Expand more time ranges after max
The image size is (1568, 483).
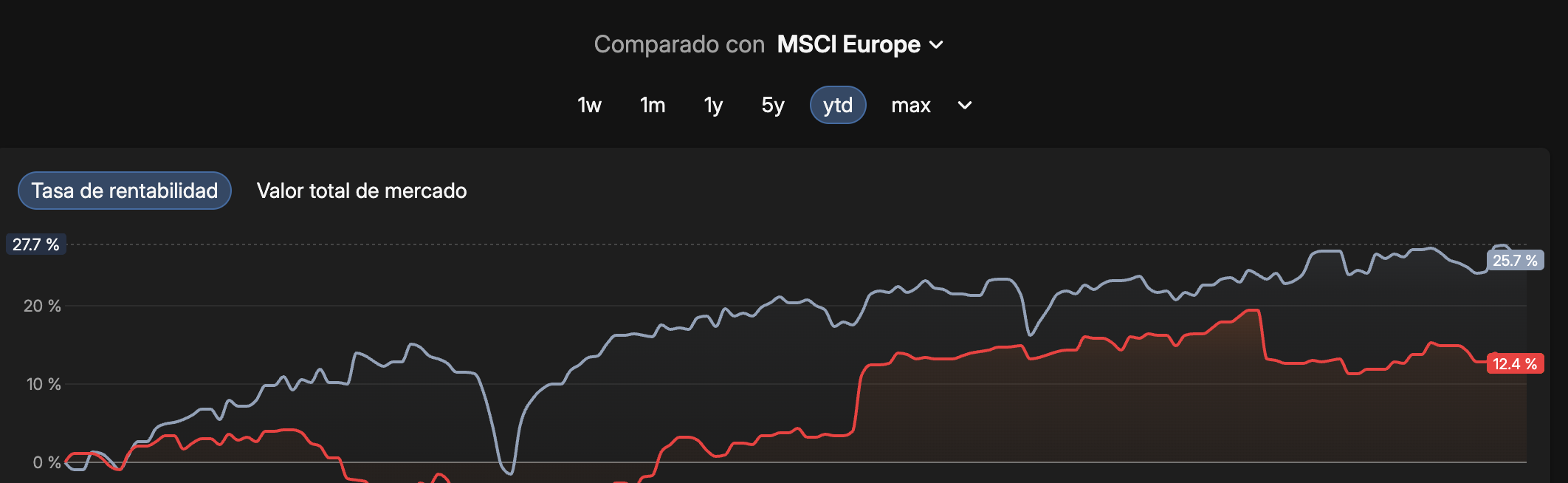click(x=964, y=106)
